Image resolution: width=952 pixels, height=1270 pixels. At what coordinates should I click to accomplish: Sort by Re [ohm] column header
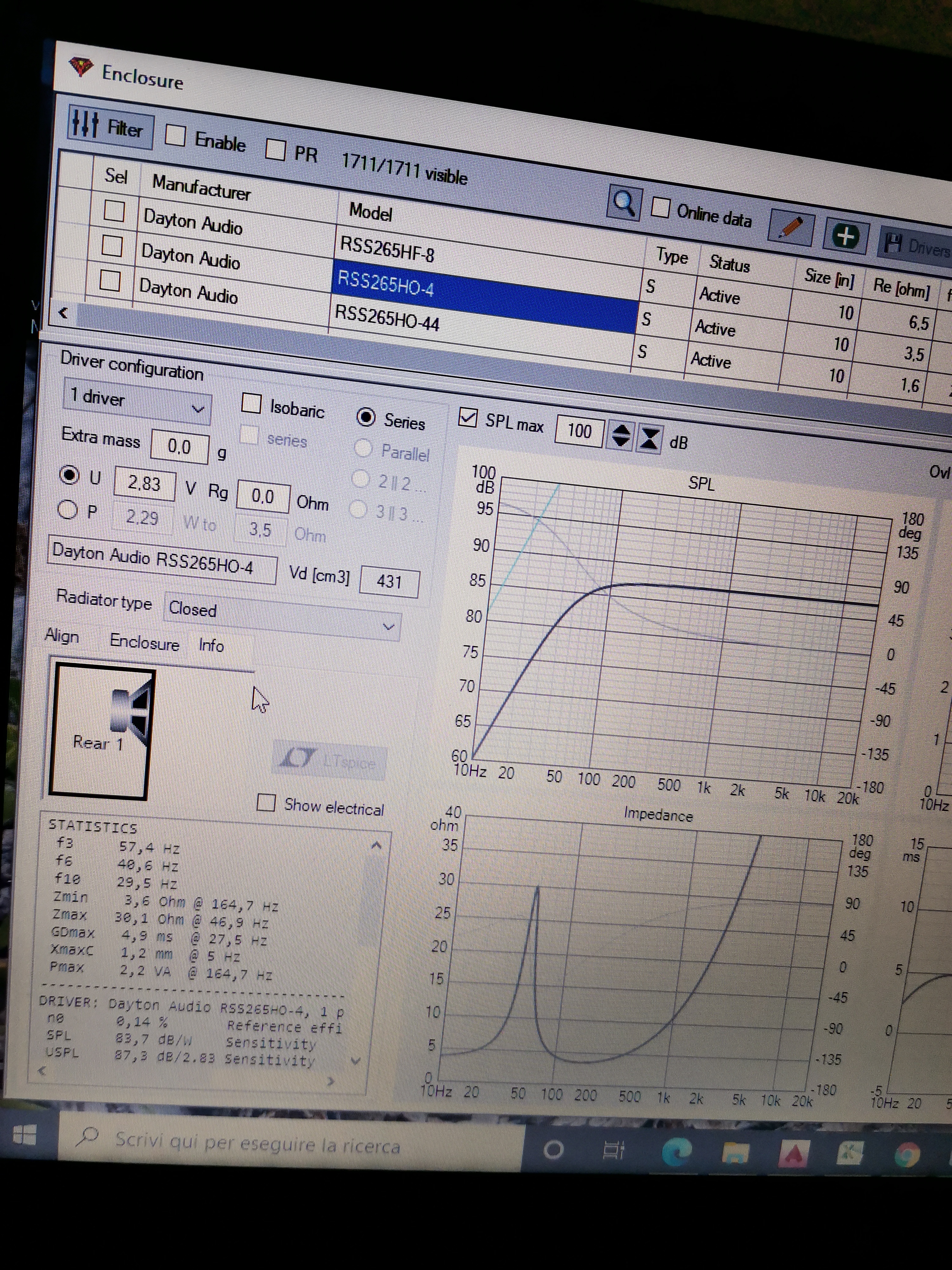[902, 287]
